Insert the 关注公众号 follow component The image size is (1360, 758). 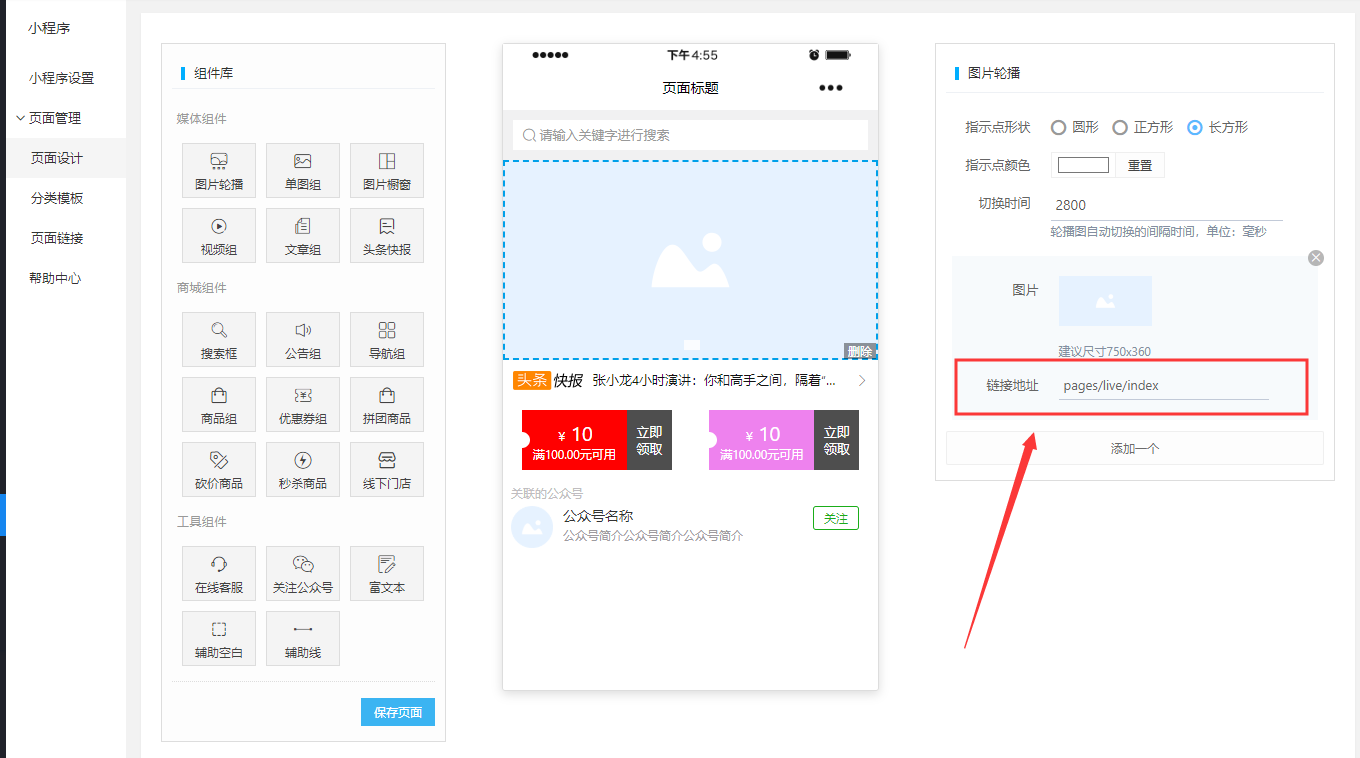pos(303,574)
